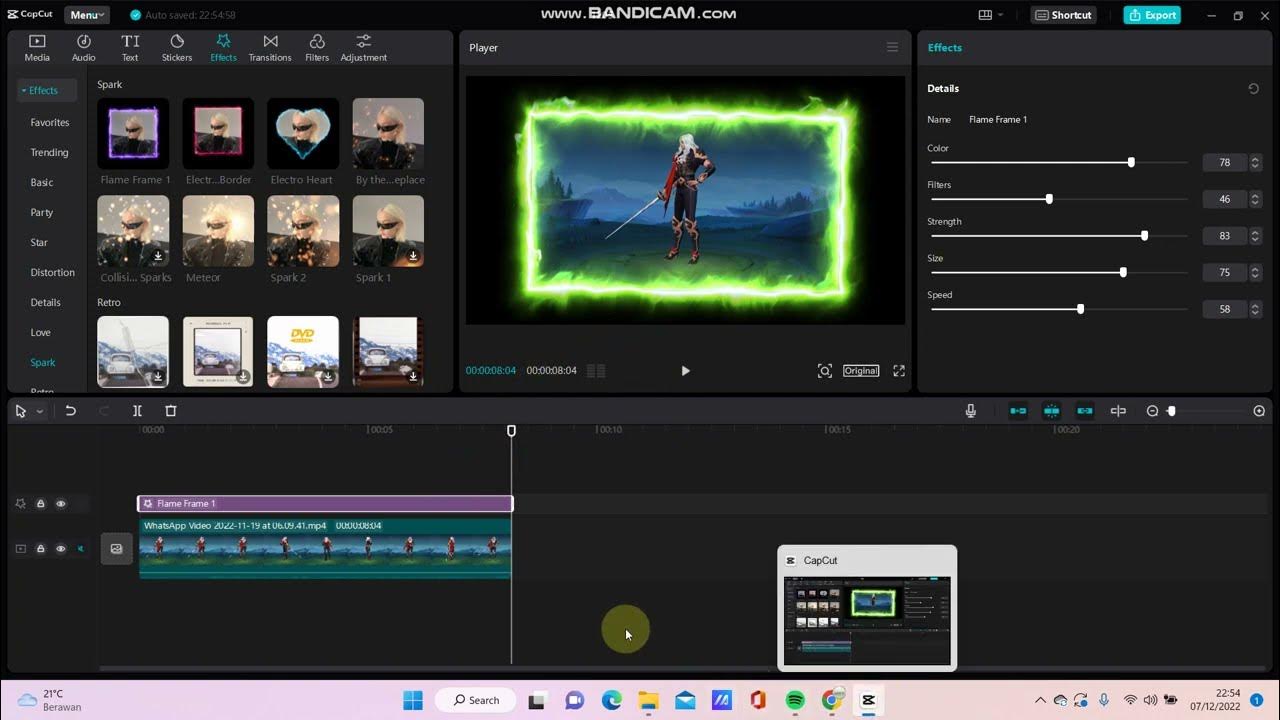The height and width of the screenshot is (720, 1280).
Task: Adjust the Color slider handle
Action: tap(1131, 162)
